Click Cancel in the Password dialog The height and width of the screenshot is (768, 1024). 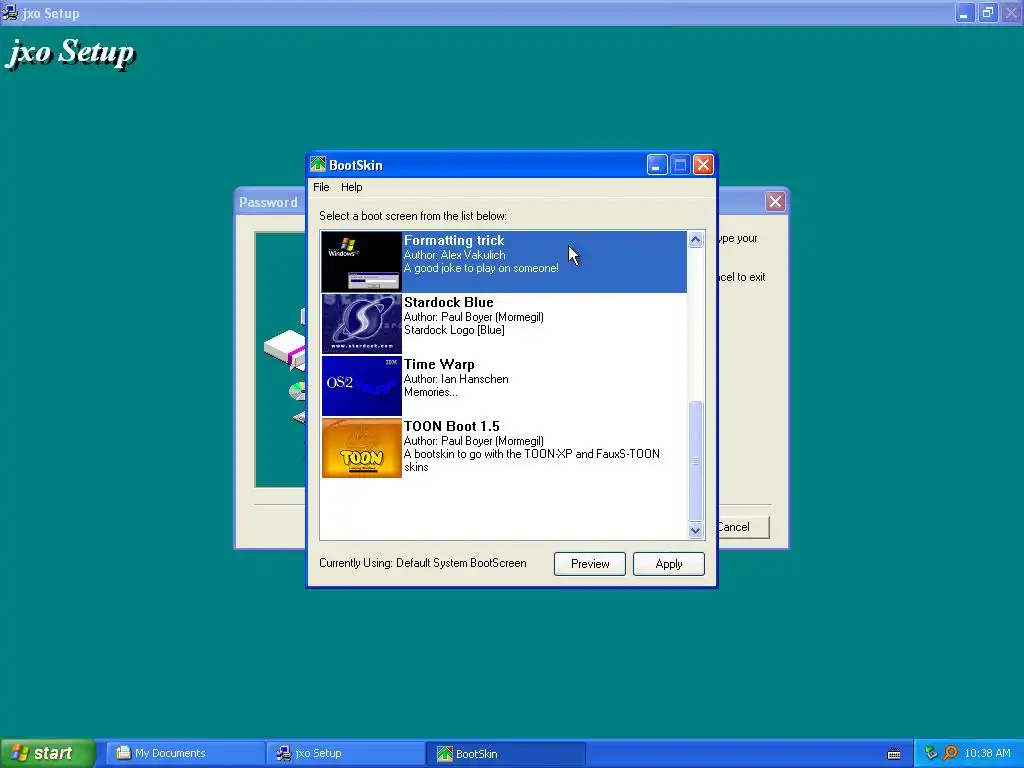pos(743,527)
